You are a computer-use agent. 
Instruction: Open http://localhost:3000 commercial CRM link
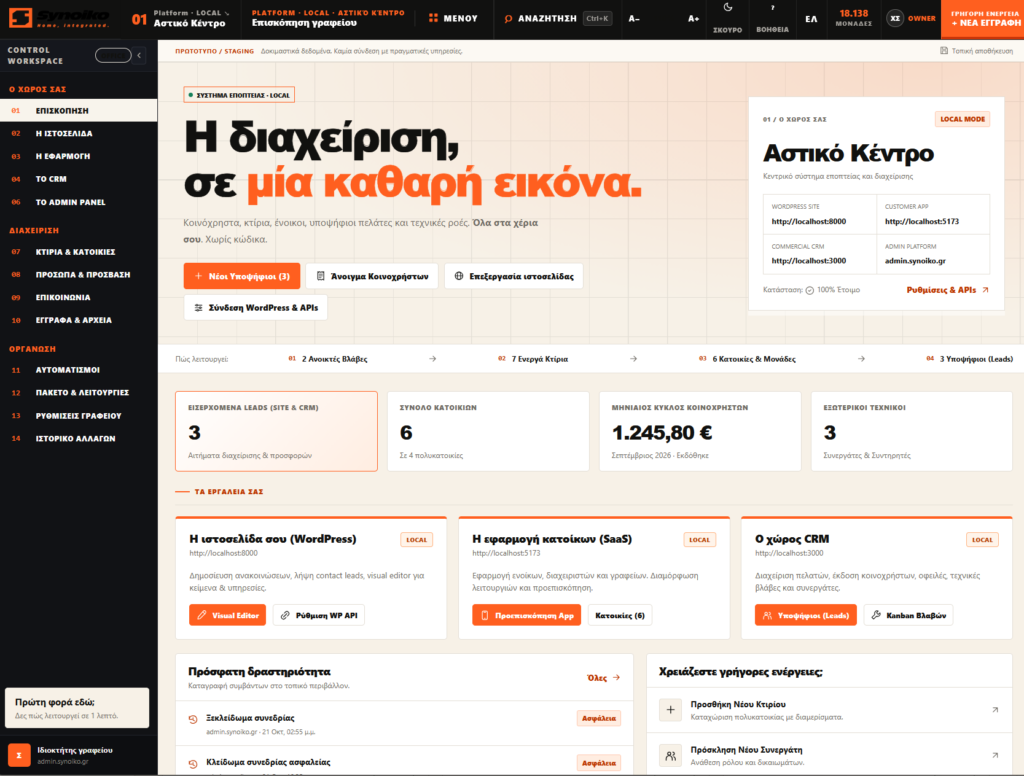[x=808, y=261]
